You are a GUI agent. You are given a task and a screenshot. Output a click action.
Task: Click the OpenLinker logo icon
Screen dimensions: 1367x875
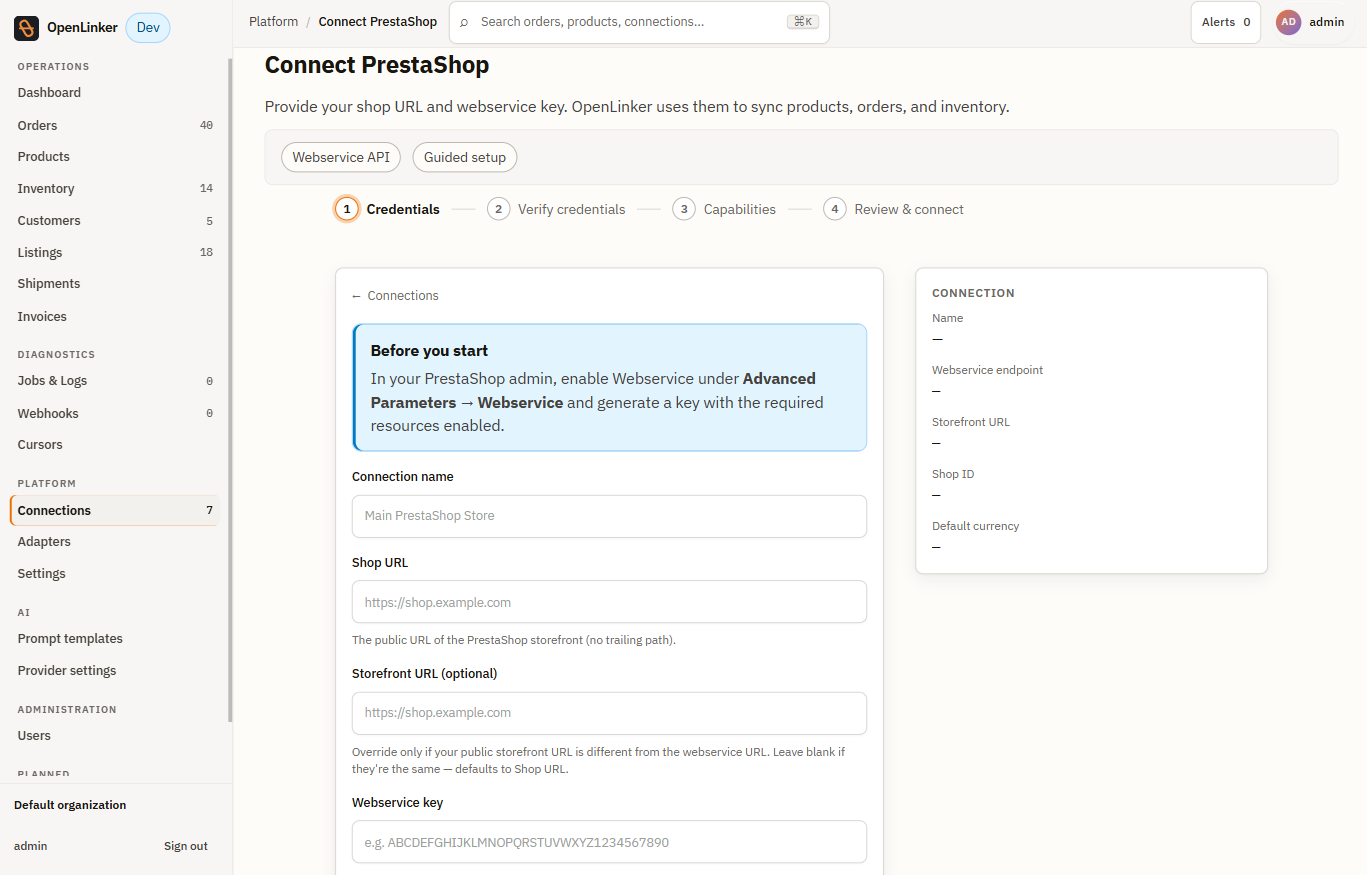[x=26, y=28]
